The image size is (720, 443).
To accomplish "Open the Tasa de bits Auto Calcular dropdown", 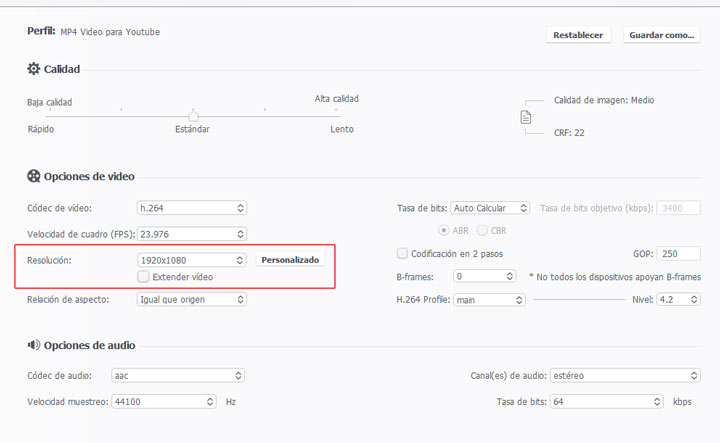I will tap(490, 208).
